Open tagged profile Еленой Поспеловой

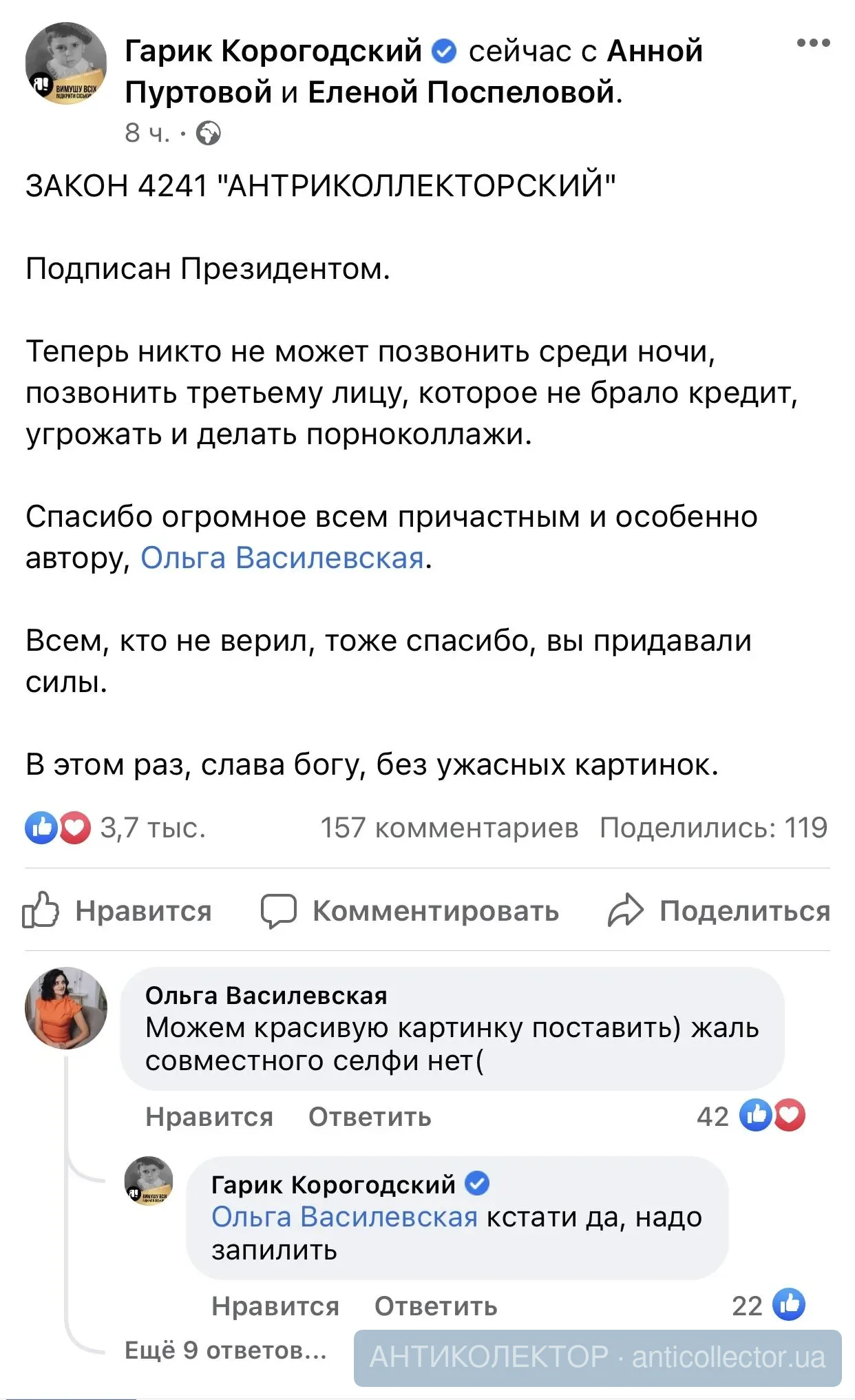click(461, 92)
